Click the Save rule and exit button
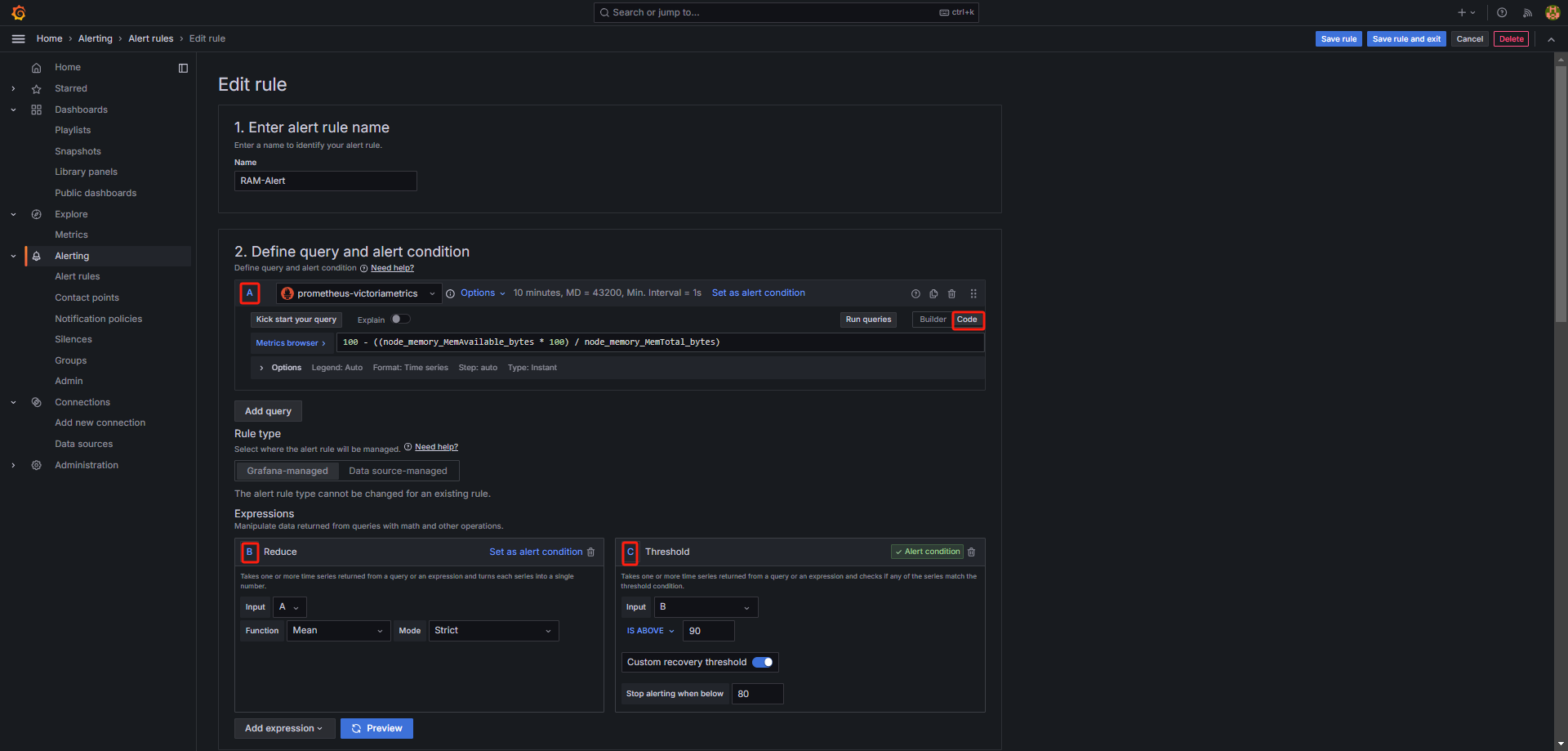The height and width of the screenshot is (751, 1568). (x=1406, y=39)
